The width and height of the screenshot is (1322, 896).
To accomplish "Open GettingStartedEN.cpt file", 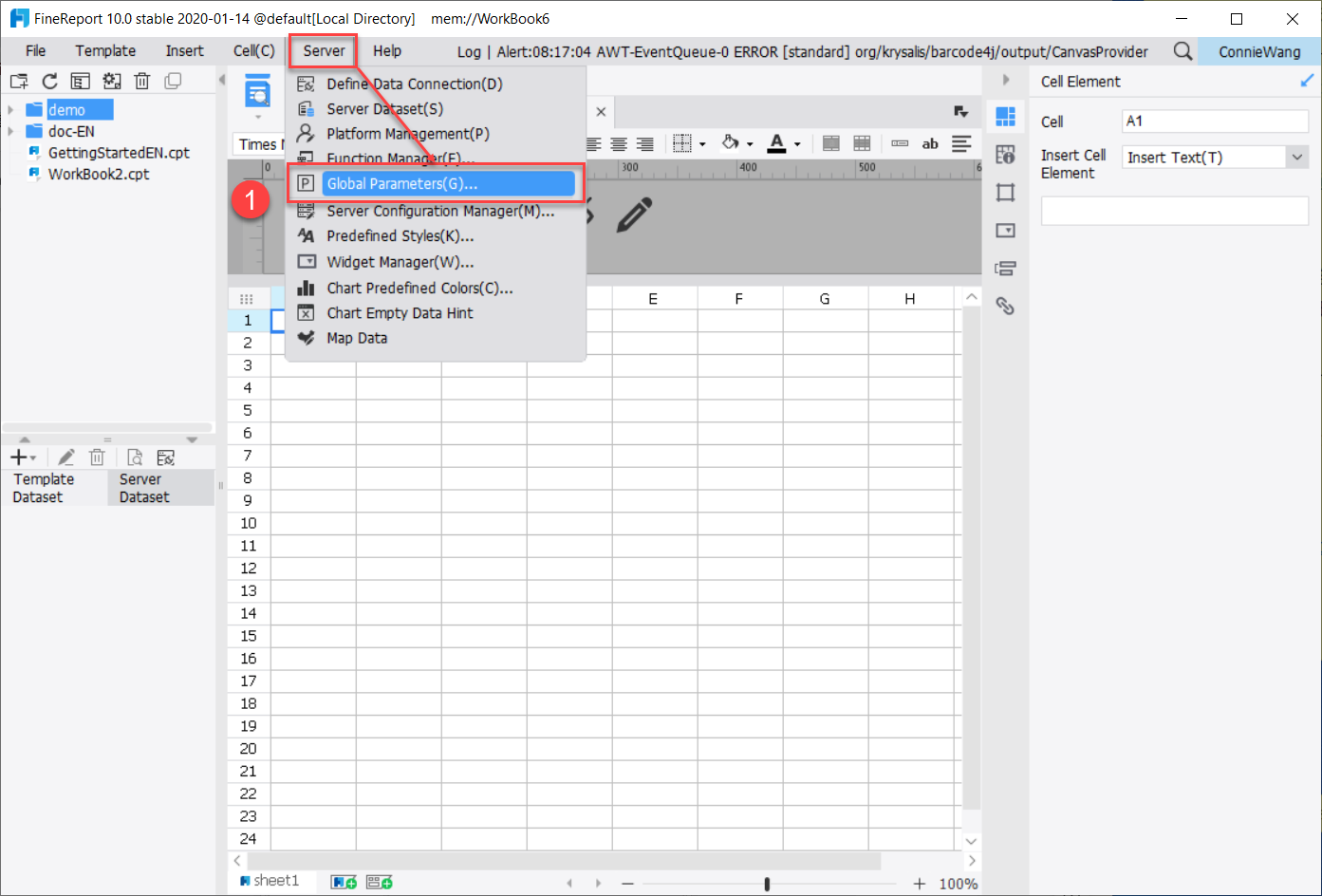I will (119, 153).
